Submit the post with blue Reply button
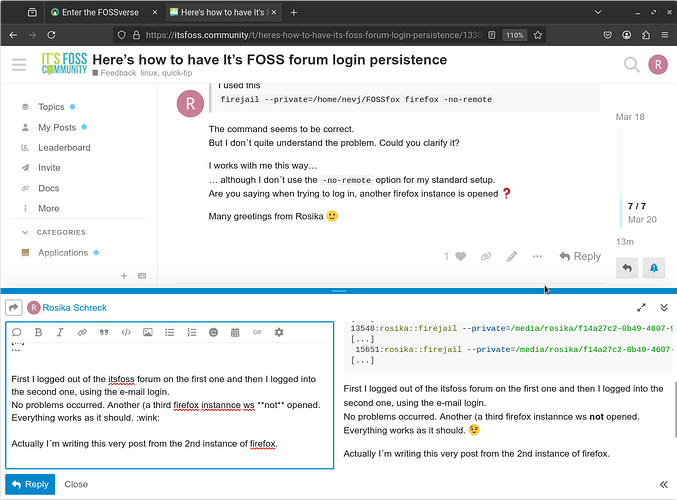Screen dimensions: 677x500 coord(30,484)
